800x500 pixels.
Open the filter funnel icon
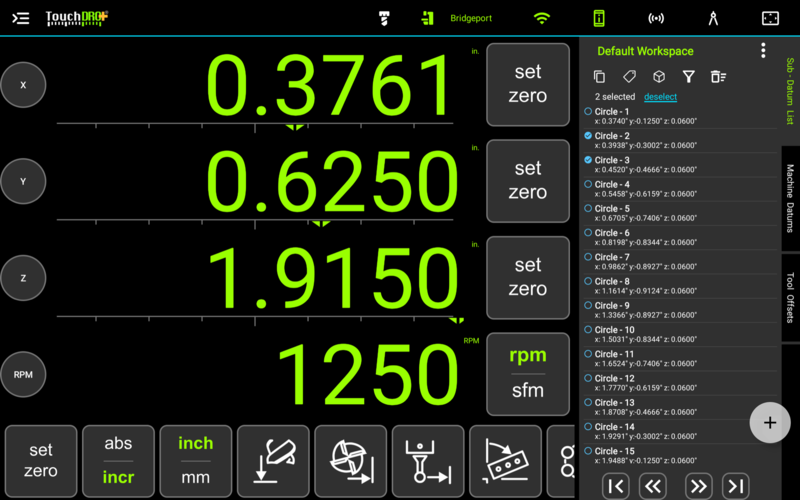tap(689, 77)
